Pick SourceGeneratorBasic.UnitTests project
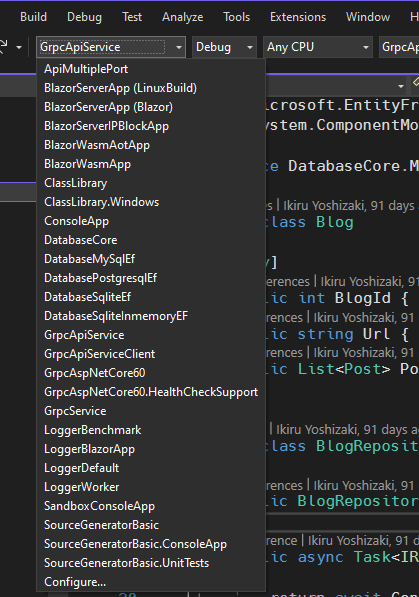The height and width of the screenshot is (597, 419). point(151,563)
